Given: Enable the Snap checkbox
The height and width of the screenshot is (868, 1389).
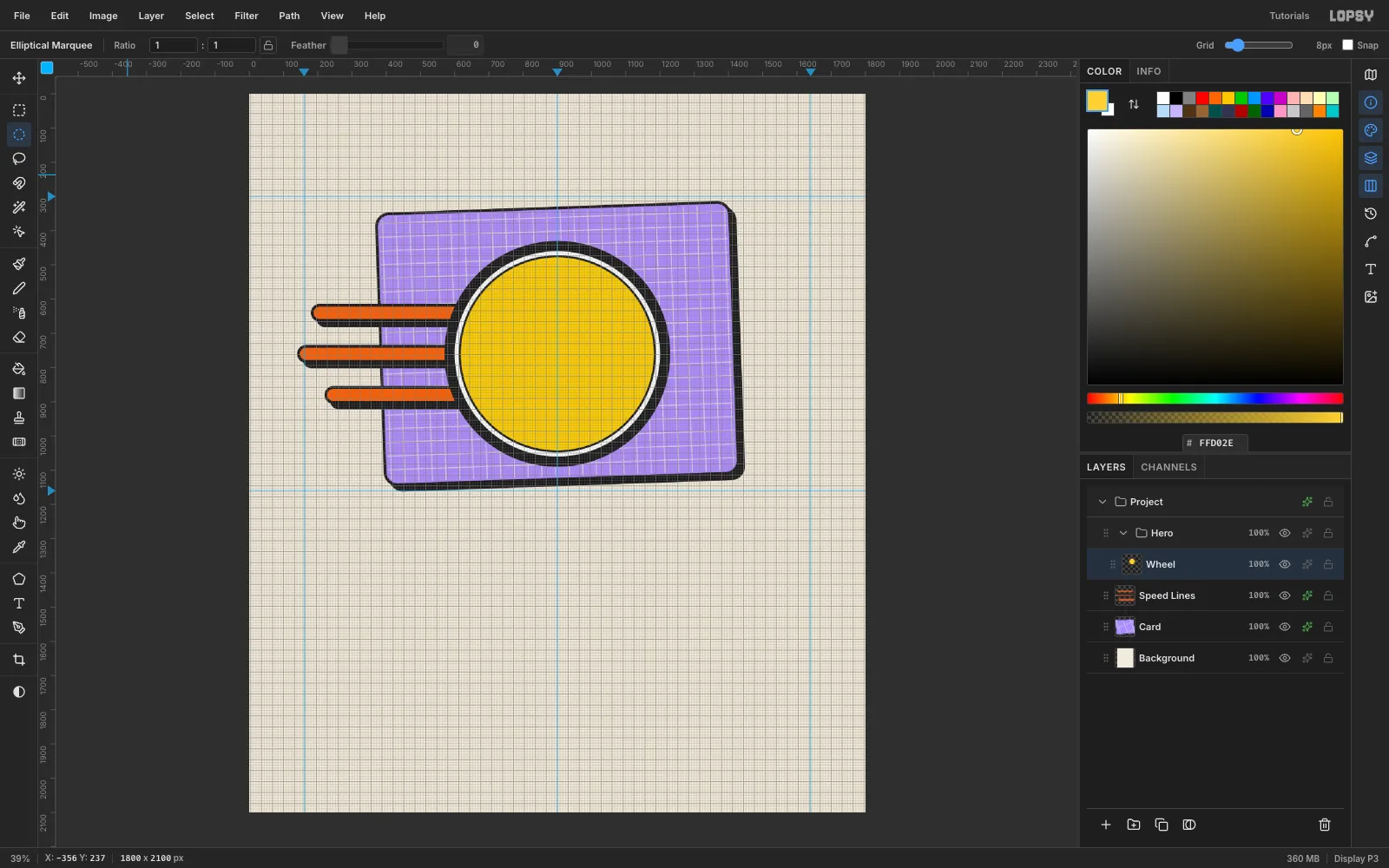Looking at the screenshot, I should [x=1347, y=45].
